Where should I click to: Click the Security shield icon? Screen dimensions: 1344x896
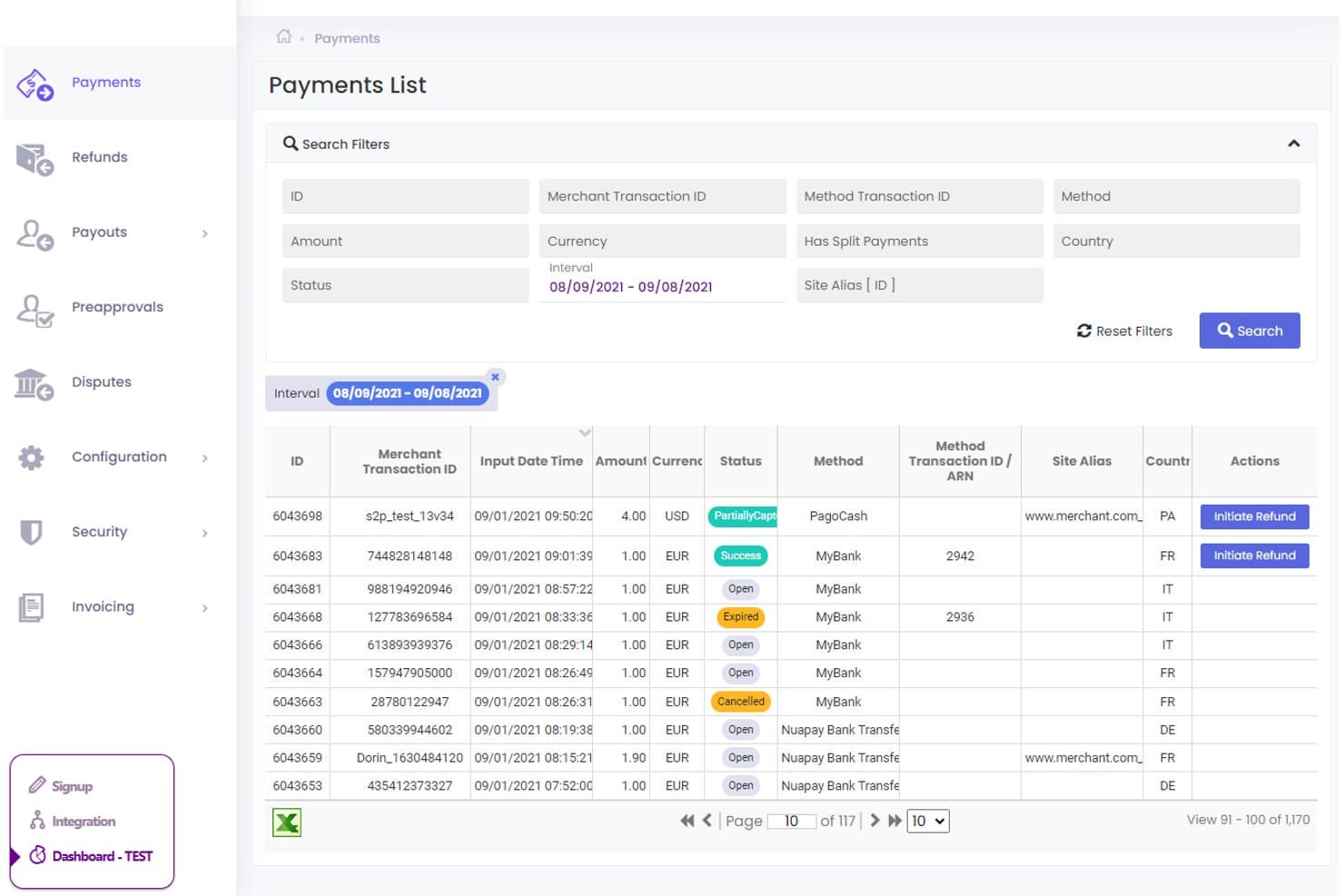(31, 532)
